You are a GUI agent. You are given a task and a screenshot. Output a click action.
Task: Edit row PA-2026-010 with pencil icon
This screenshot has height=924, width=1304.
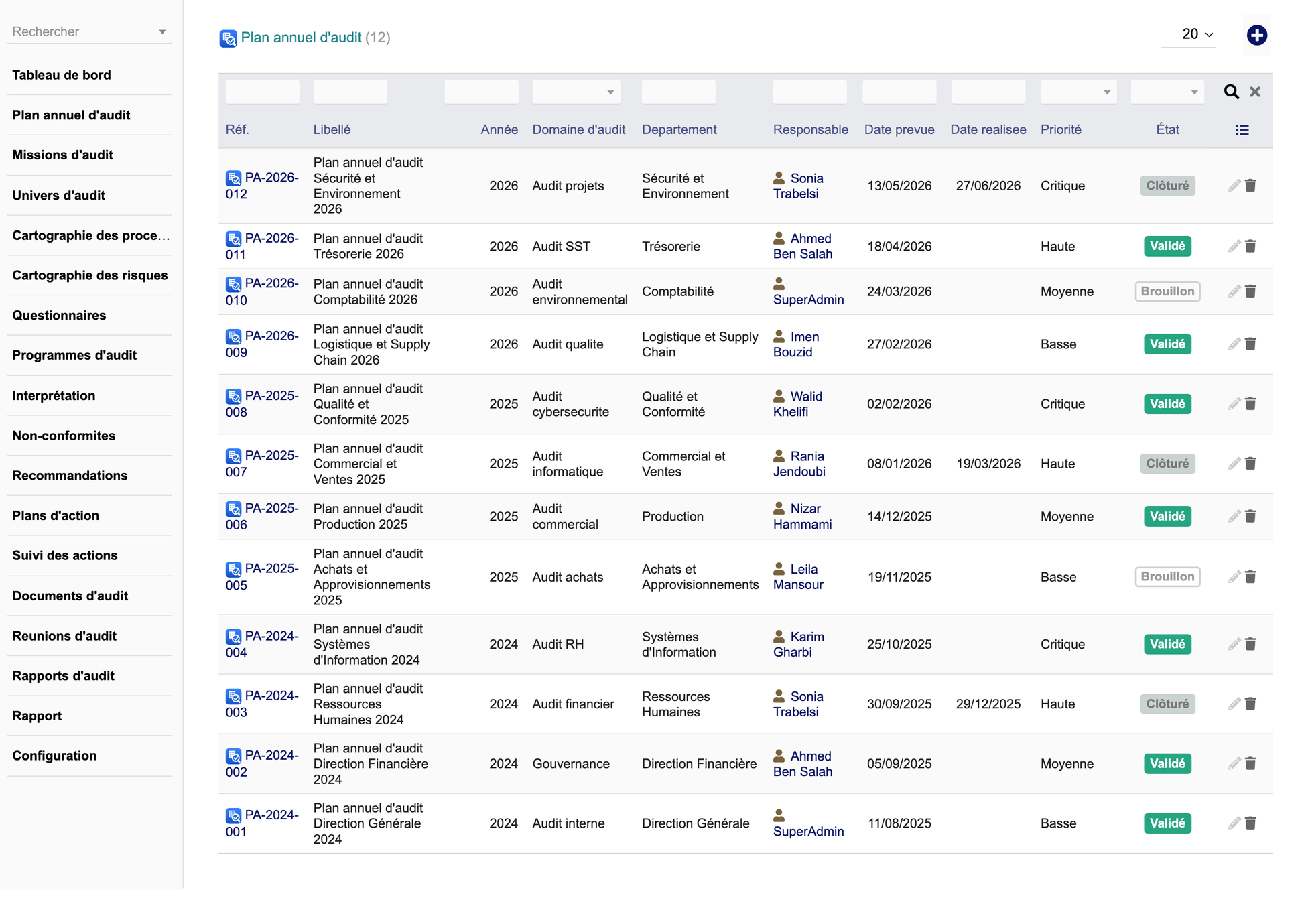click(1234, 291)
